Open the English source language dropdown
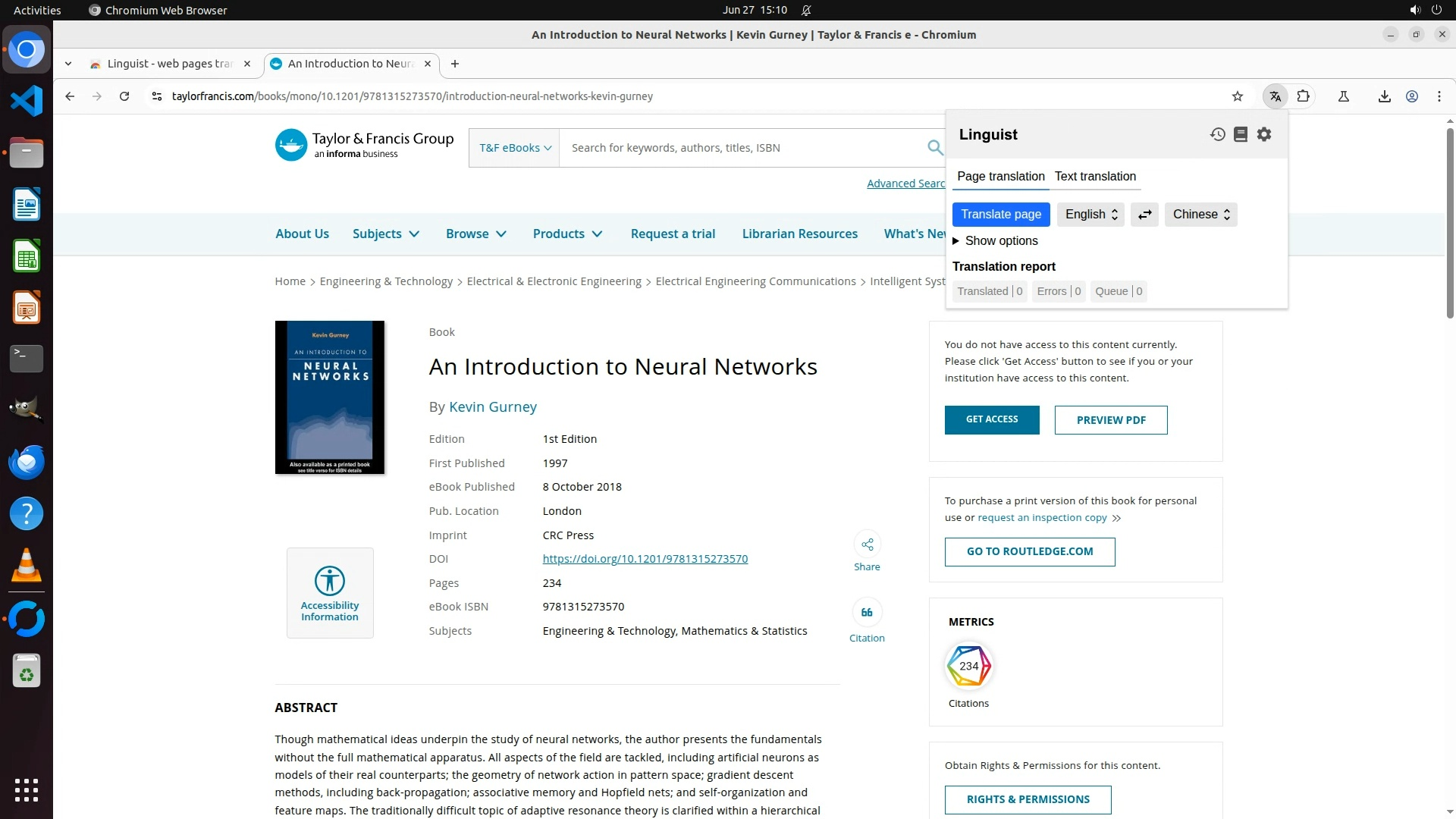1456x819 pixels. (1090, 215)
